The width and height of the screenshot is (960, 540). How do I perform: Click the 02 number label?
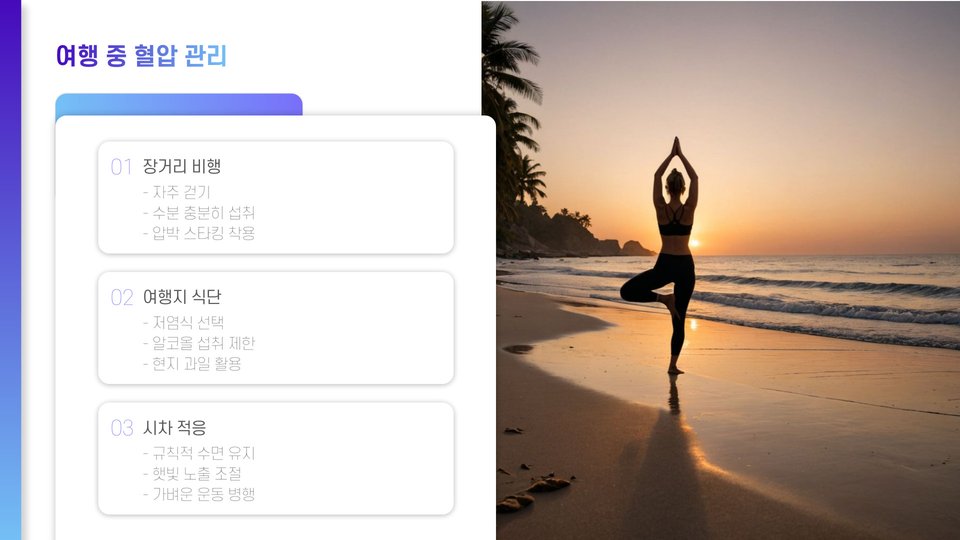pos(122,298)
